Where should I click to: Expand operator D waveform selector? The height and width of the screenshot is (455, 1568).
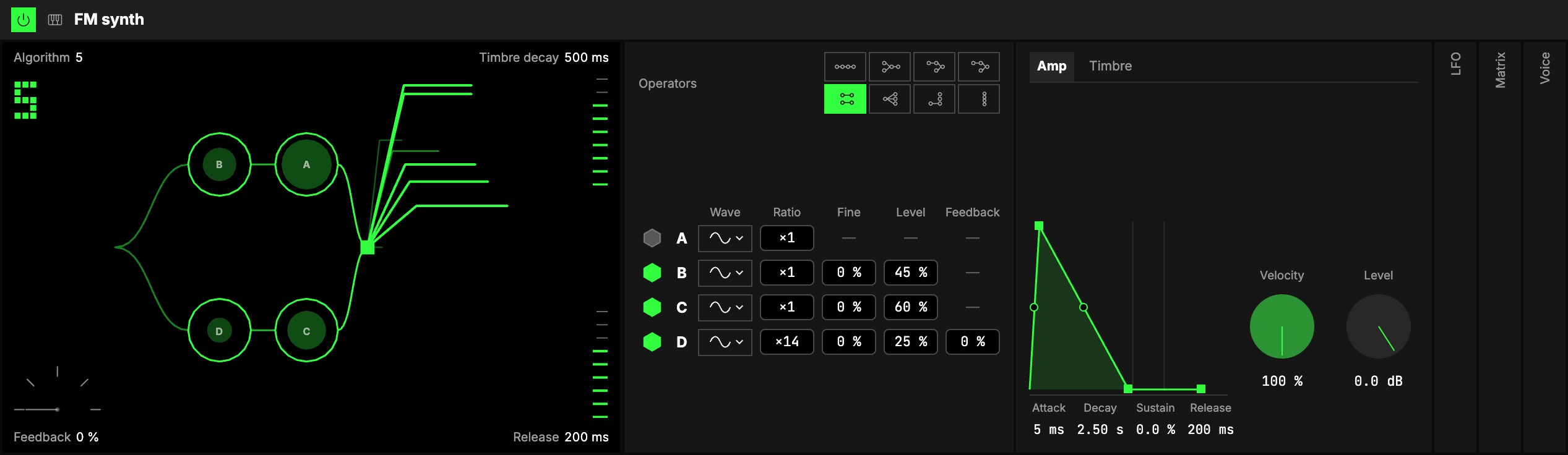(x=725, y=342)
